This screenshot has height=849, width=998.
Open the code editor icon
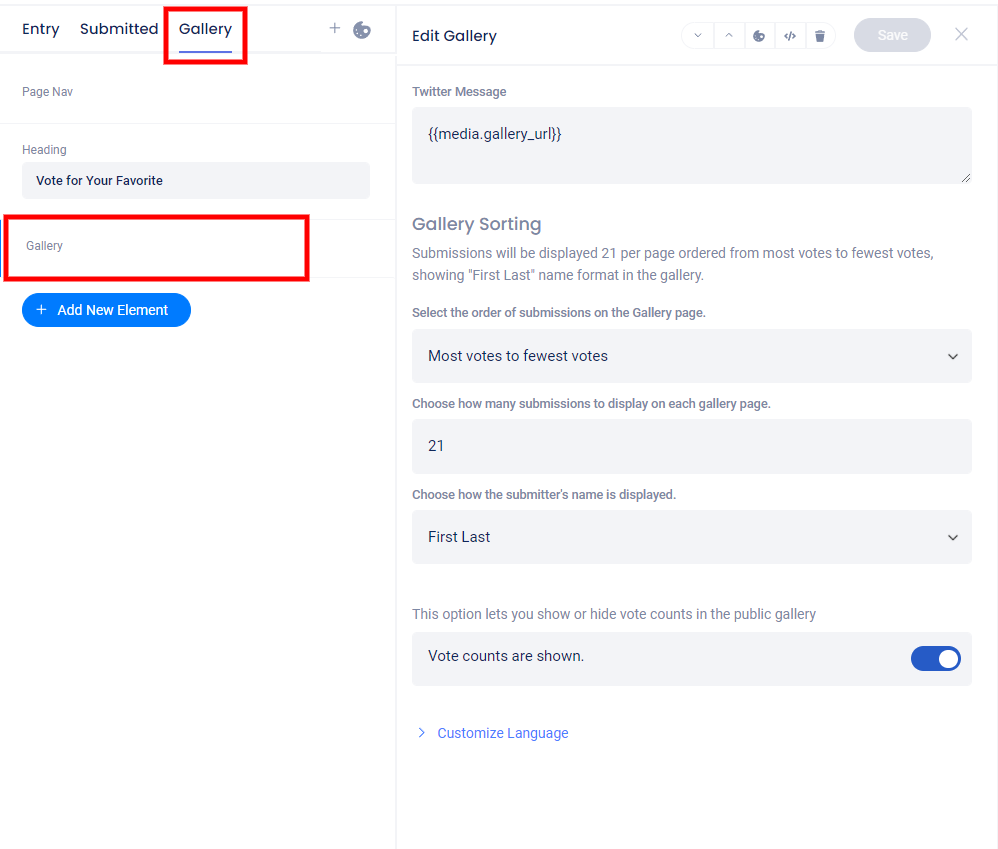790,36
